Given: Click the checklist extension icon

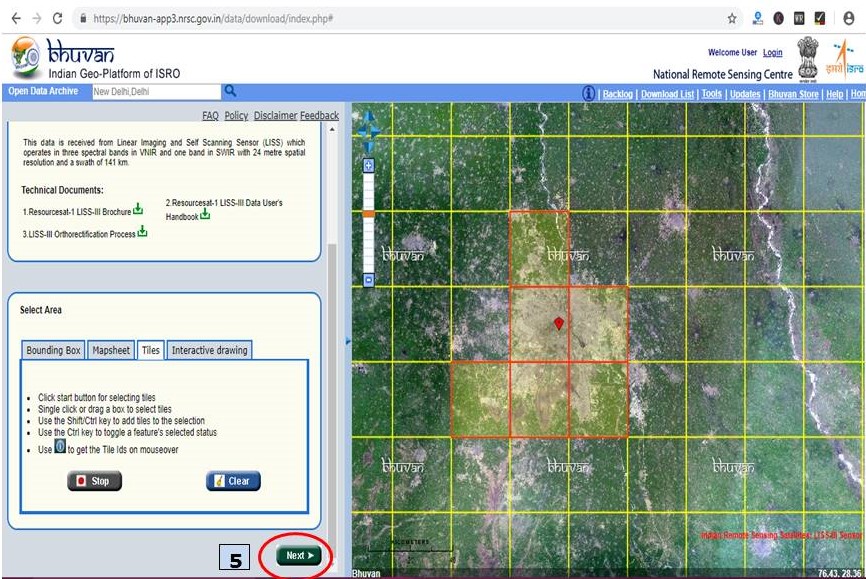Looking at the screenshot, I should tap(820, 19).
